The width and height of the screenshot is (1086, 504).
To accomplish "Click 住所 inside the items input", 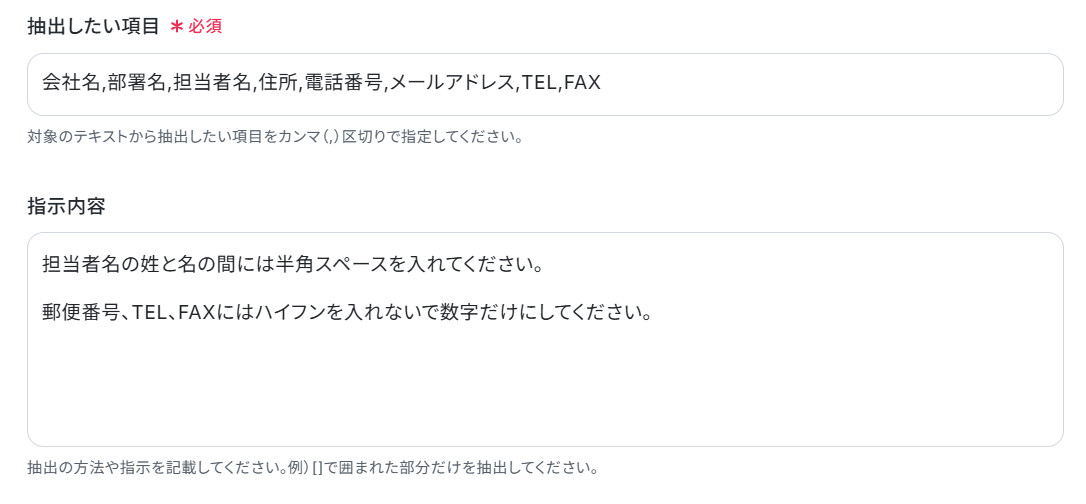I will [x=276, y=83].
